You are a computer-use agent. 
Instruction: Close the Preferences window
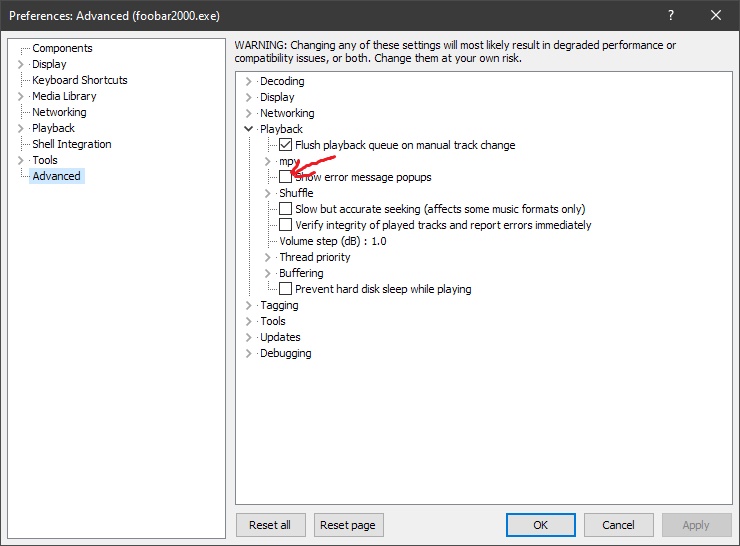click(x=715, y=16)
